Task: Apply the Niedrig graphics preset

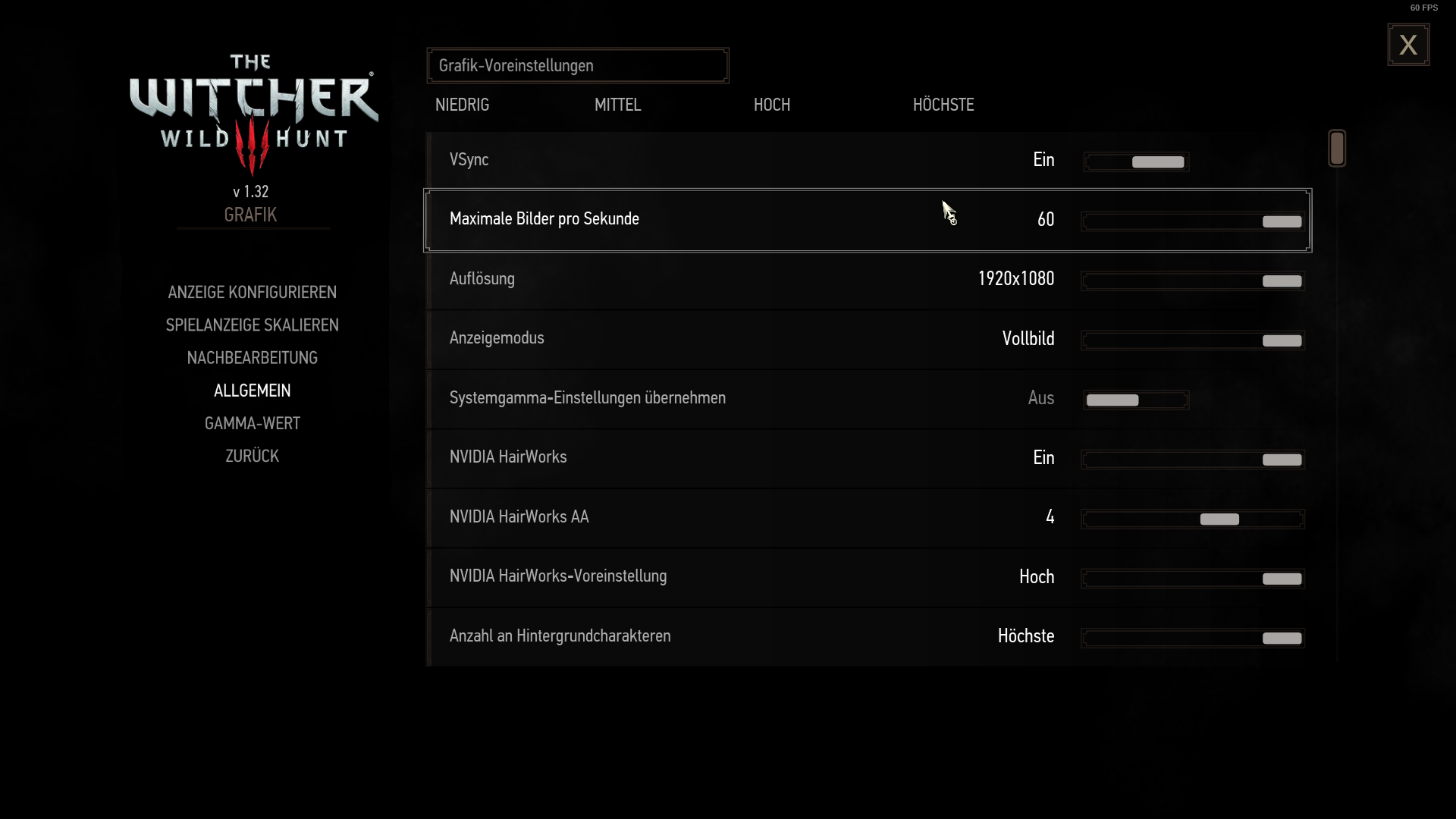Action: pos(462,105)
